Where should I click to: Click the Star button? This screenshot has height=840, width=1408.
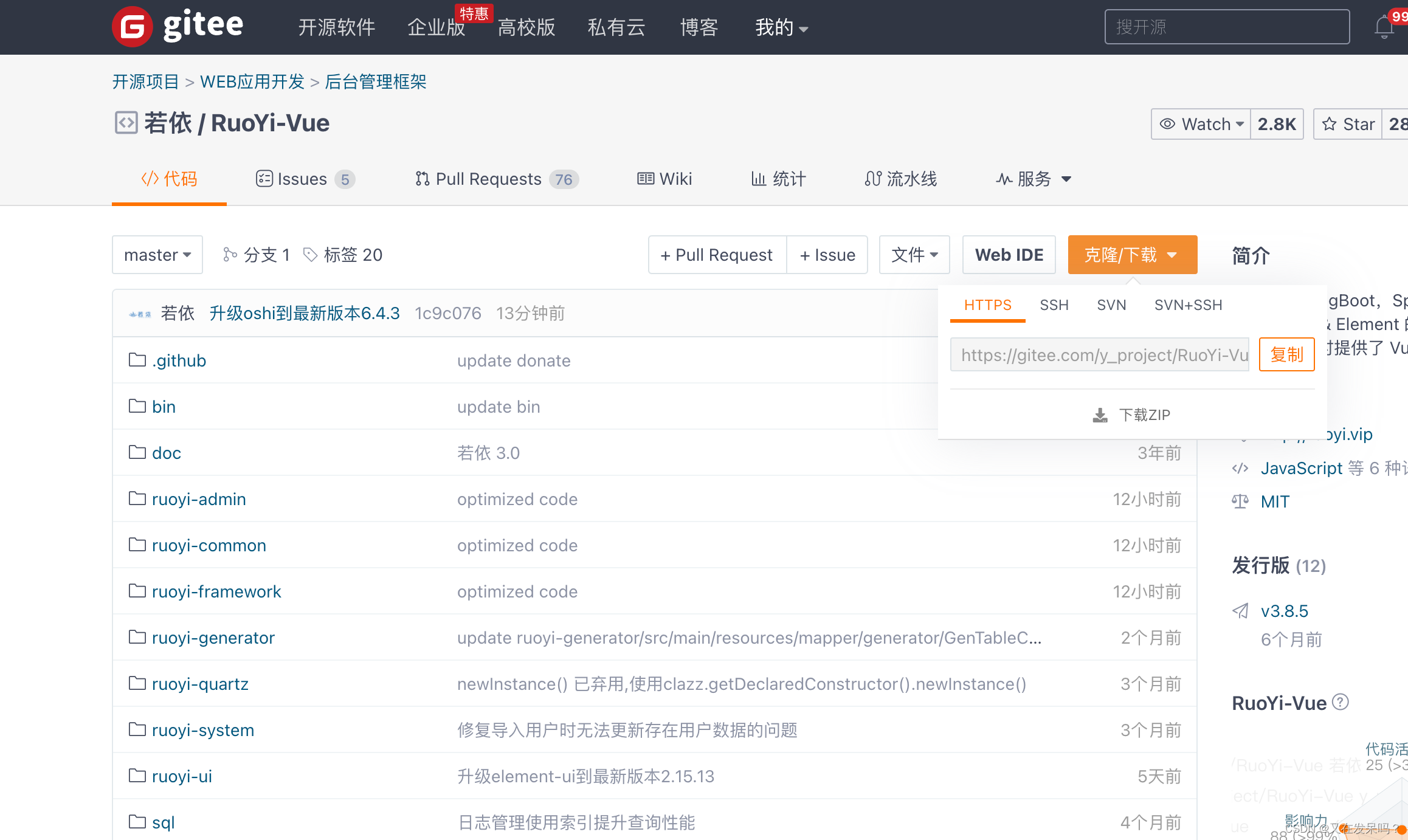click(1348, 124)
